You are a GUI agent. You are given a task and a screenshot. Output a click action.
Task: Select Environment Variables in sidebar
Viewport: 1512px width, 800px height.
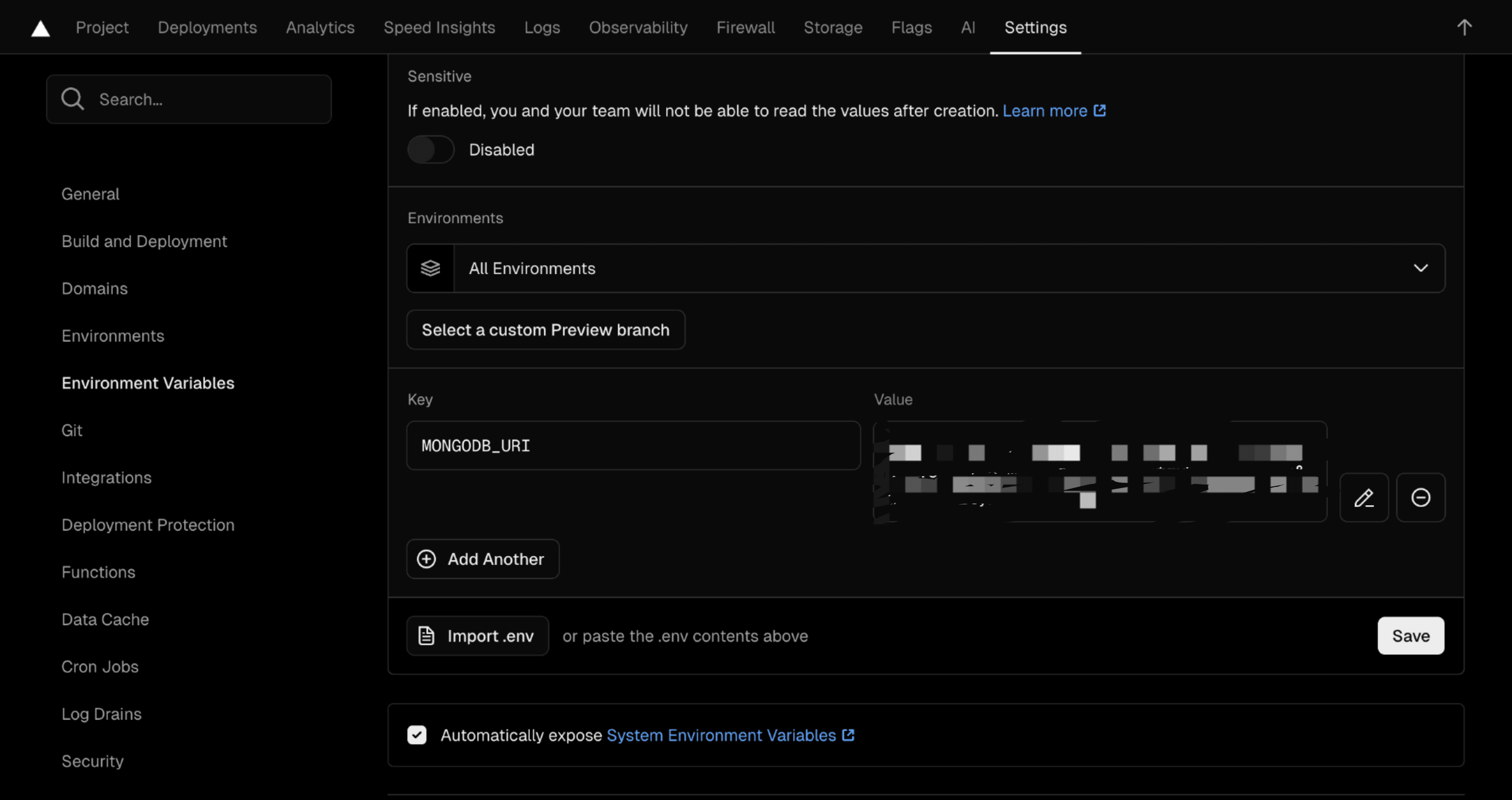[x=148, y=383]
